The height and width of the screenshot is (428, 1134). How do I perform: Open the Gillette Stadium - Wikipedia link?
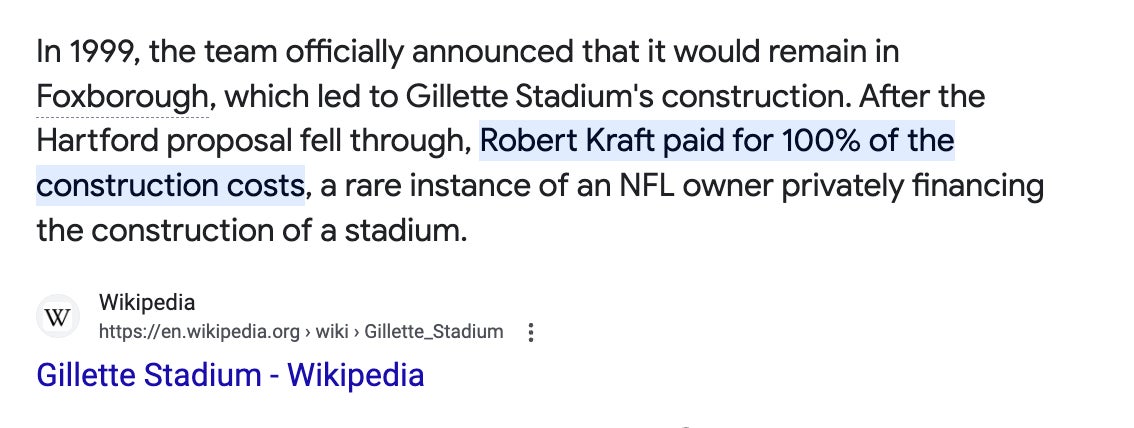tap(230, 375)
